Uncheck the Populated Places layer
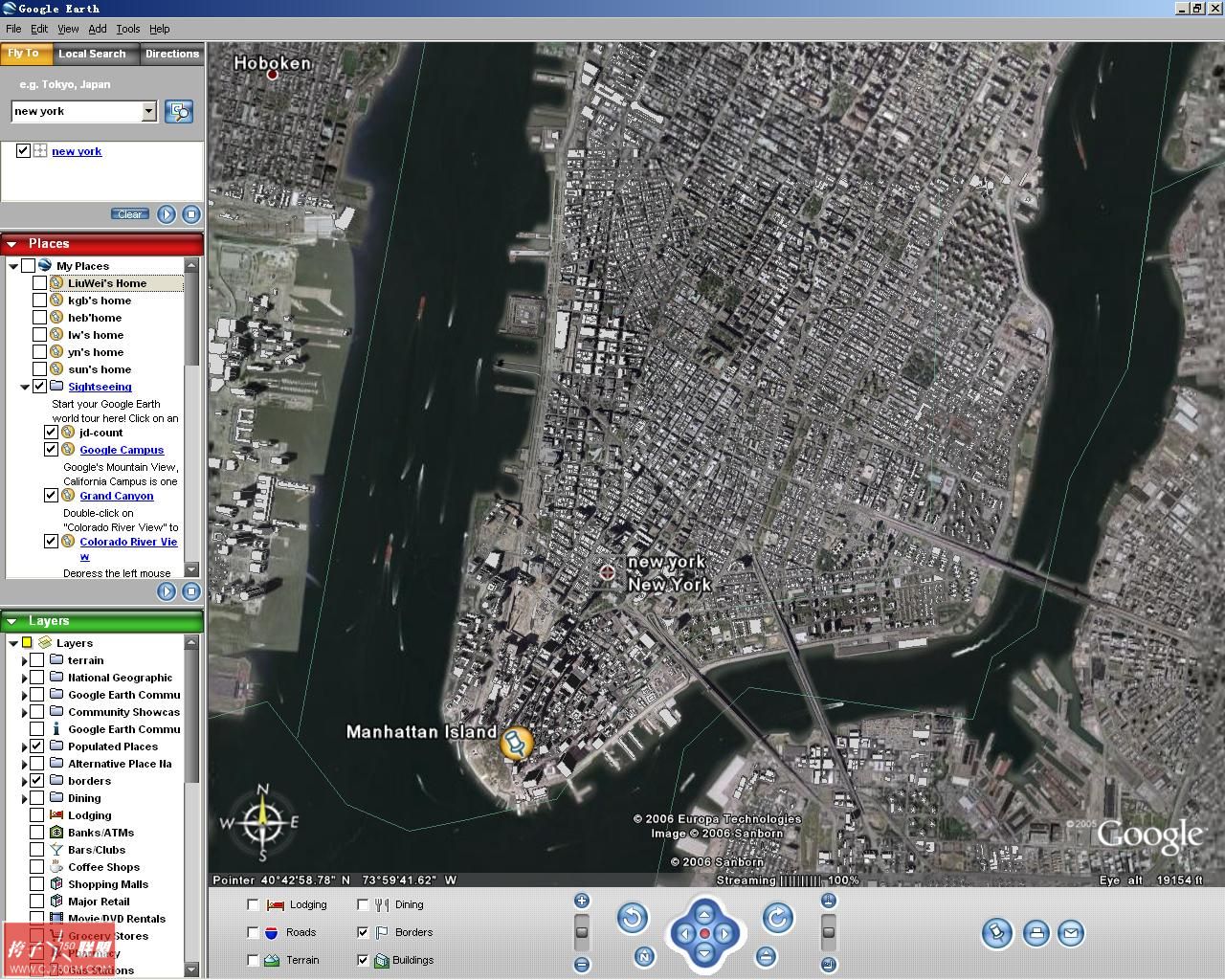The image size is (1225, 980). [36, 746]
